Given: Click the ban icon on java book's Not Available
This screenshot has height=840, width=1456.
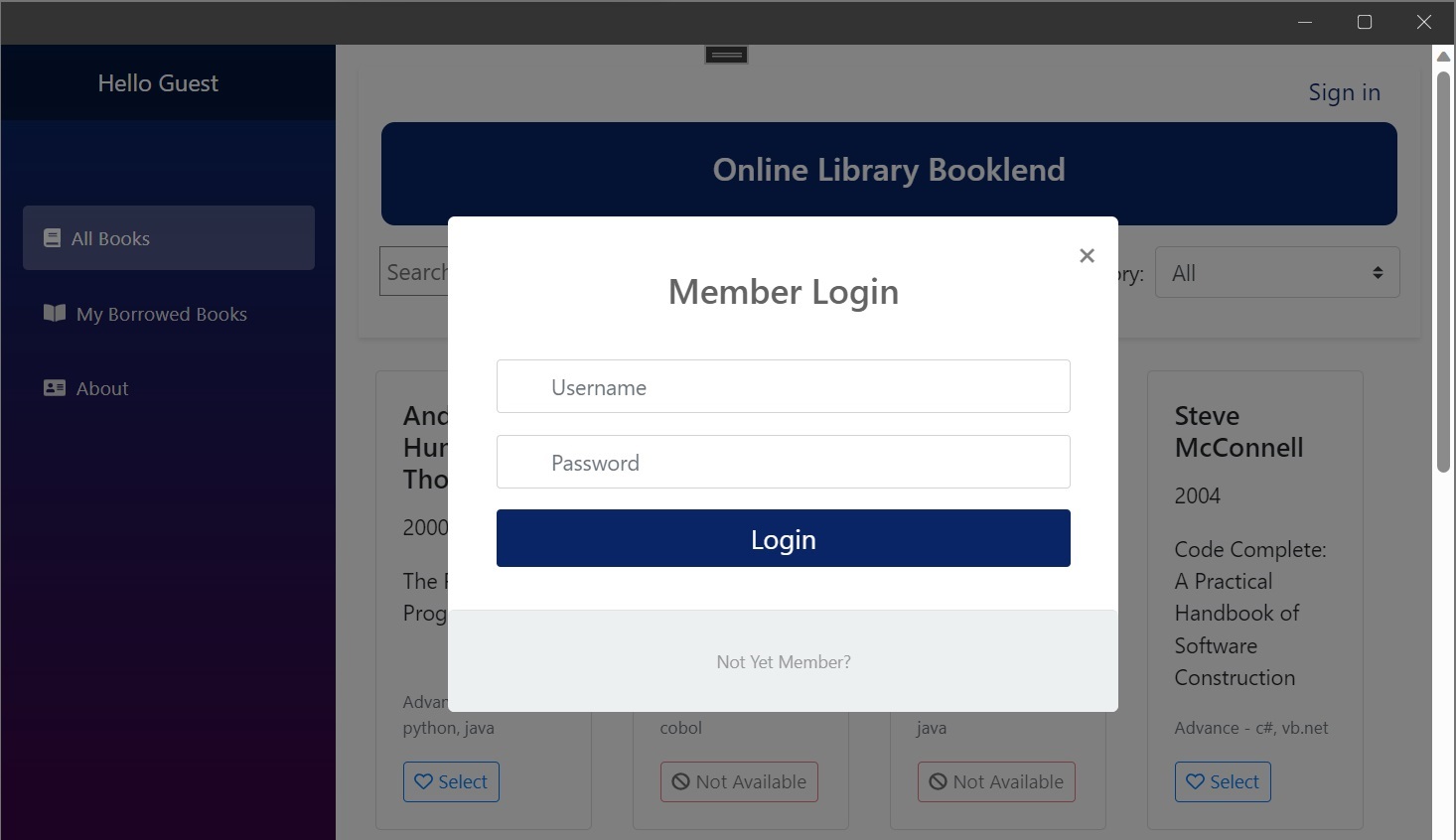Looking at the screenshot, I should pos(938,781).
